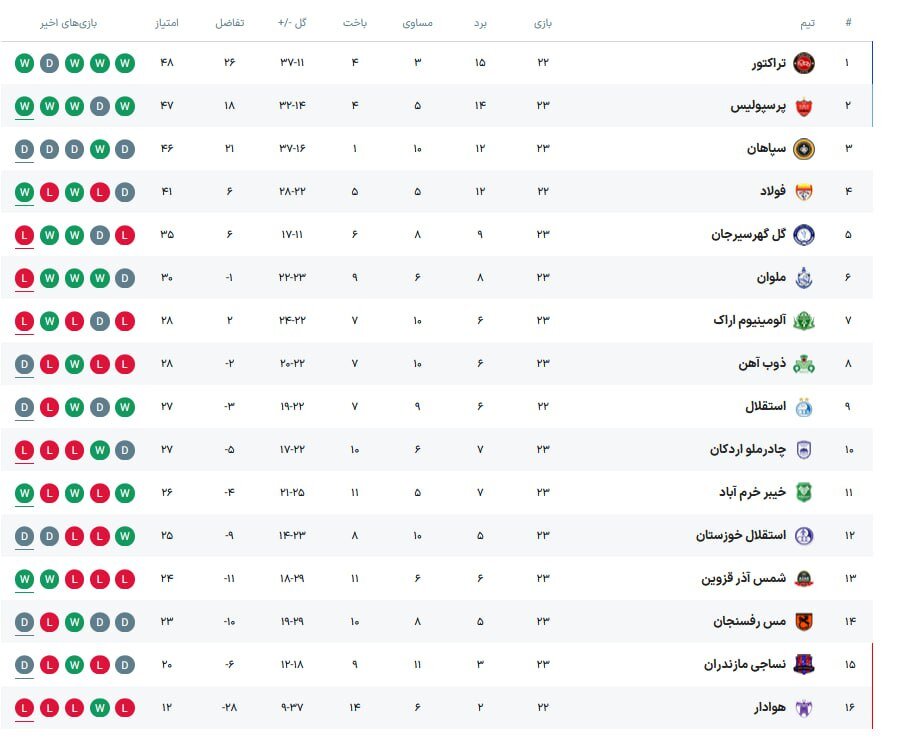The image size is (900, 742).
Task: Click the برد column header
Action: (x=480, y=22)
